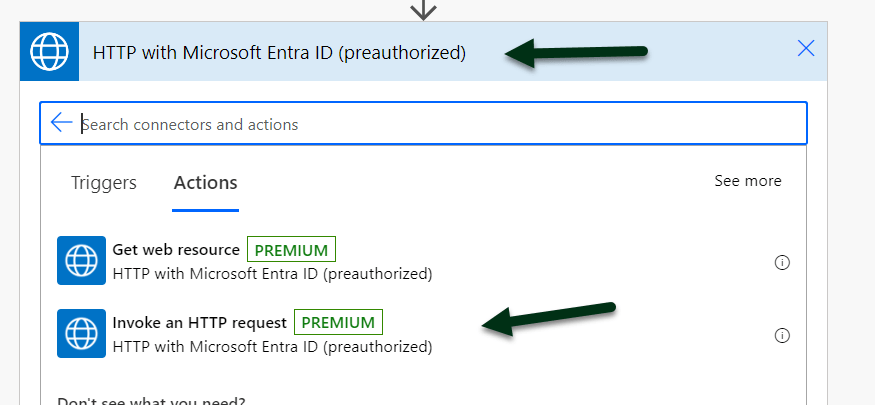
Task: Click the See more link
Action: pyautogui.click(x=747, y=181)
